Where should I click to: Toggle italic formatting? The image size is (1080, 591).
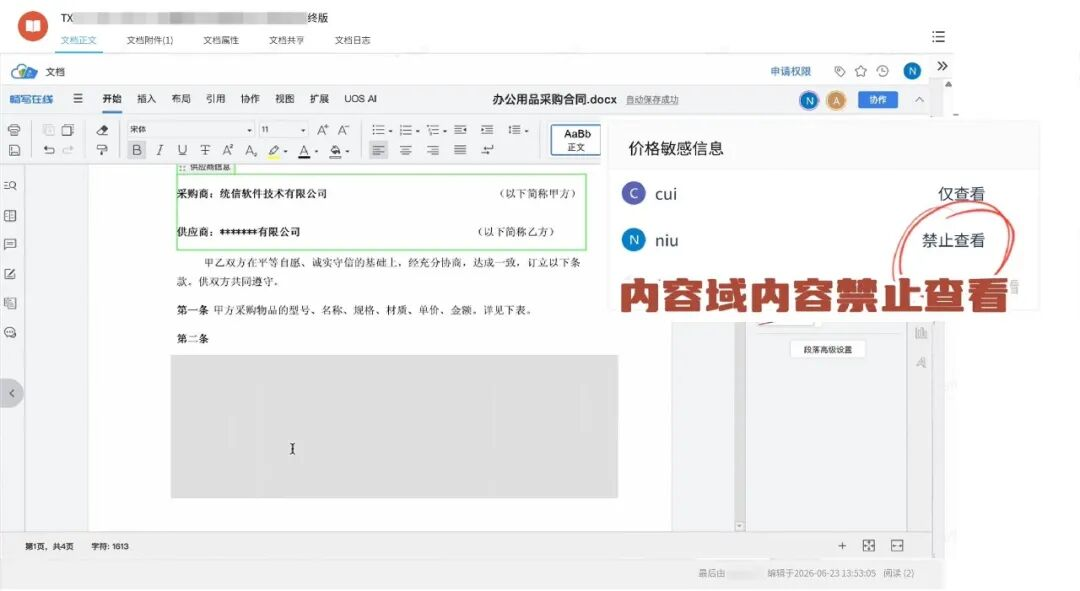click(x=159, y=150)
